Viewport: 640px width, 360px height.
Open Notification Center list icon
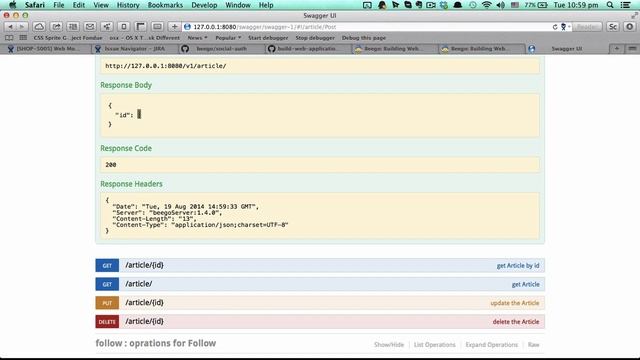[625, 5]
